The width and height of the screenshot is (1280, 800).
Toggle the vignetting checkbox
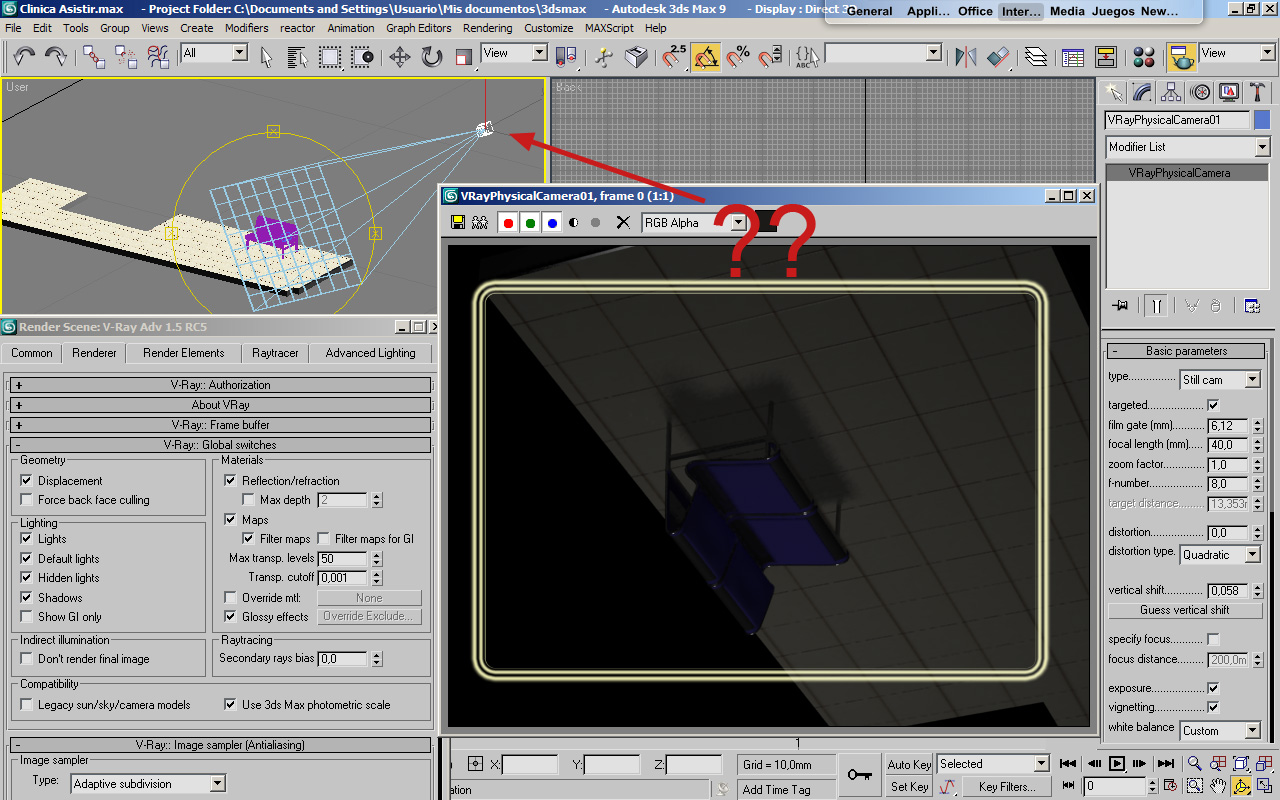point(1213,708)
